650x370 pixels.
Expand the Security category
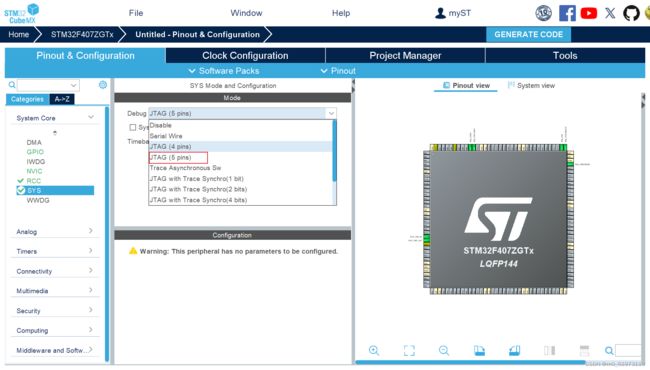coord(91,310)
